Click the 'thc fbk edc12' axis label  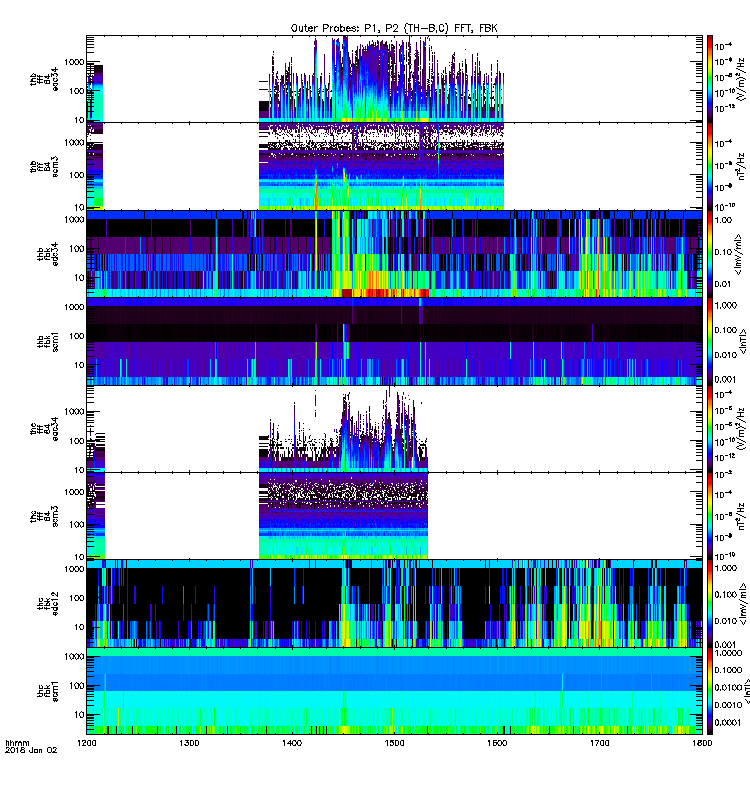pos(47,603)
